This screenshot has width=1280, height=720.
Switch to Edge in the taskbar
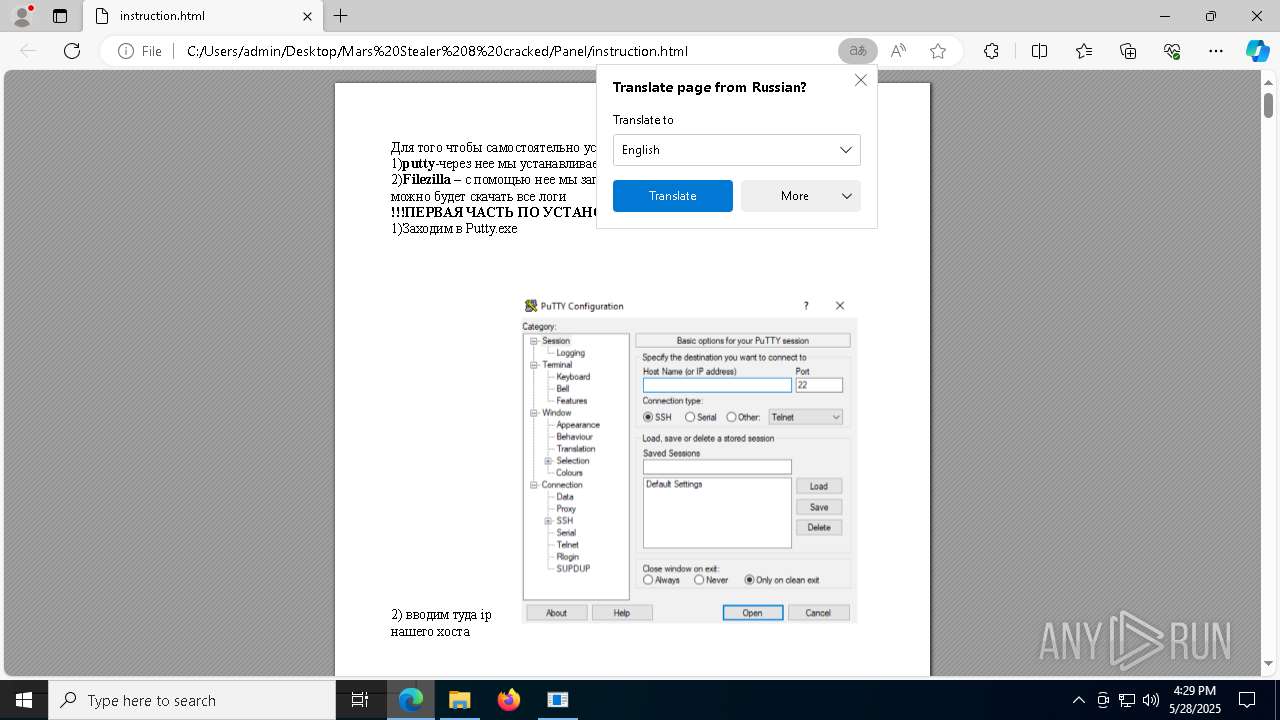(411, 700)
